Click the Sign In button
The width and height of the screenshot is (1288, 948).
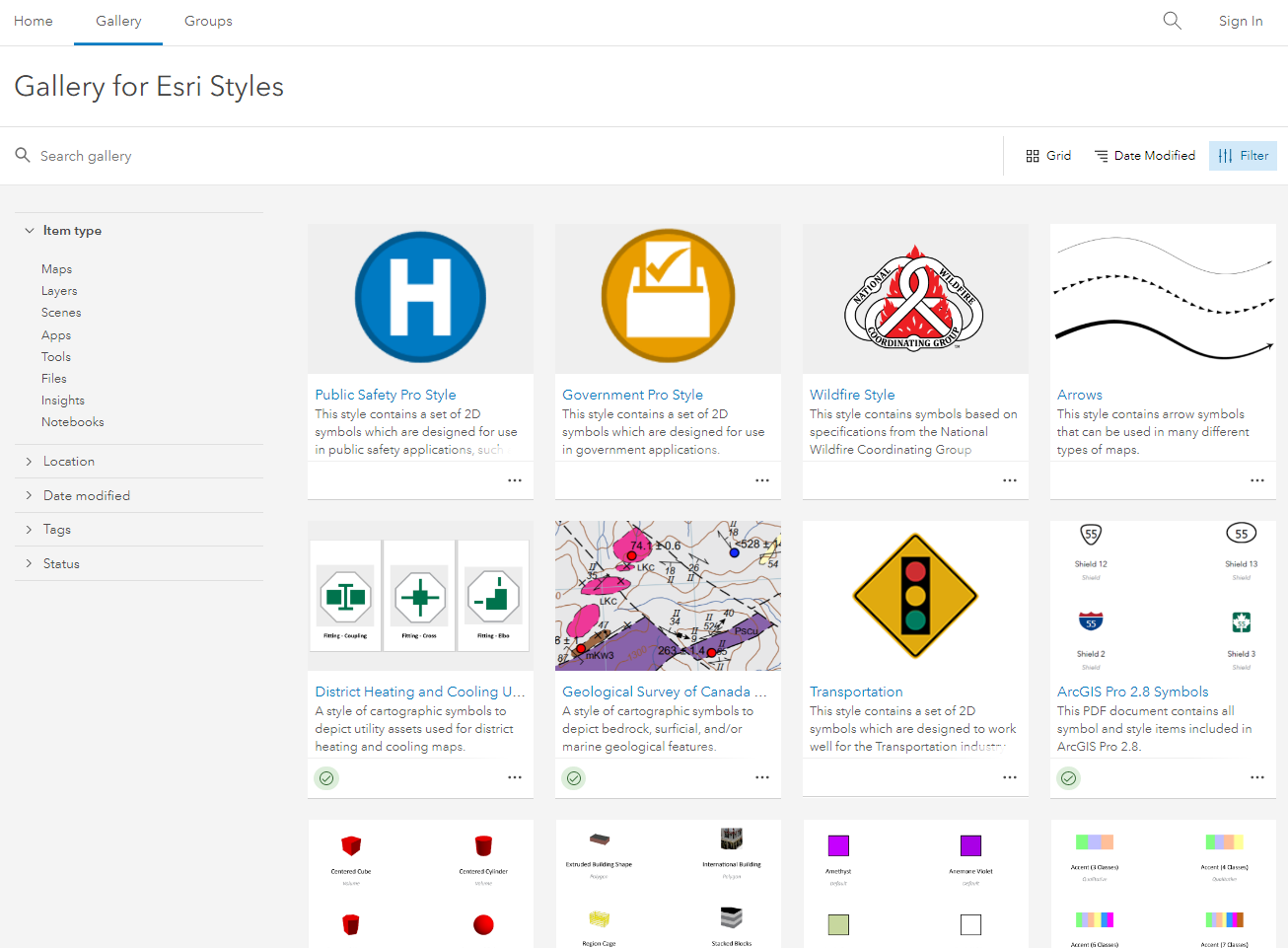tap(1240, 21)
